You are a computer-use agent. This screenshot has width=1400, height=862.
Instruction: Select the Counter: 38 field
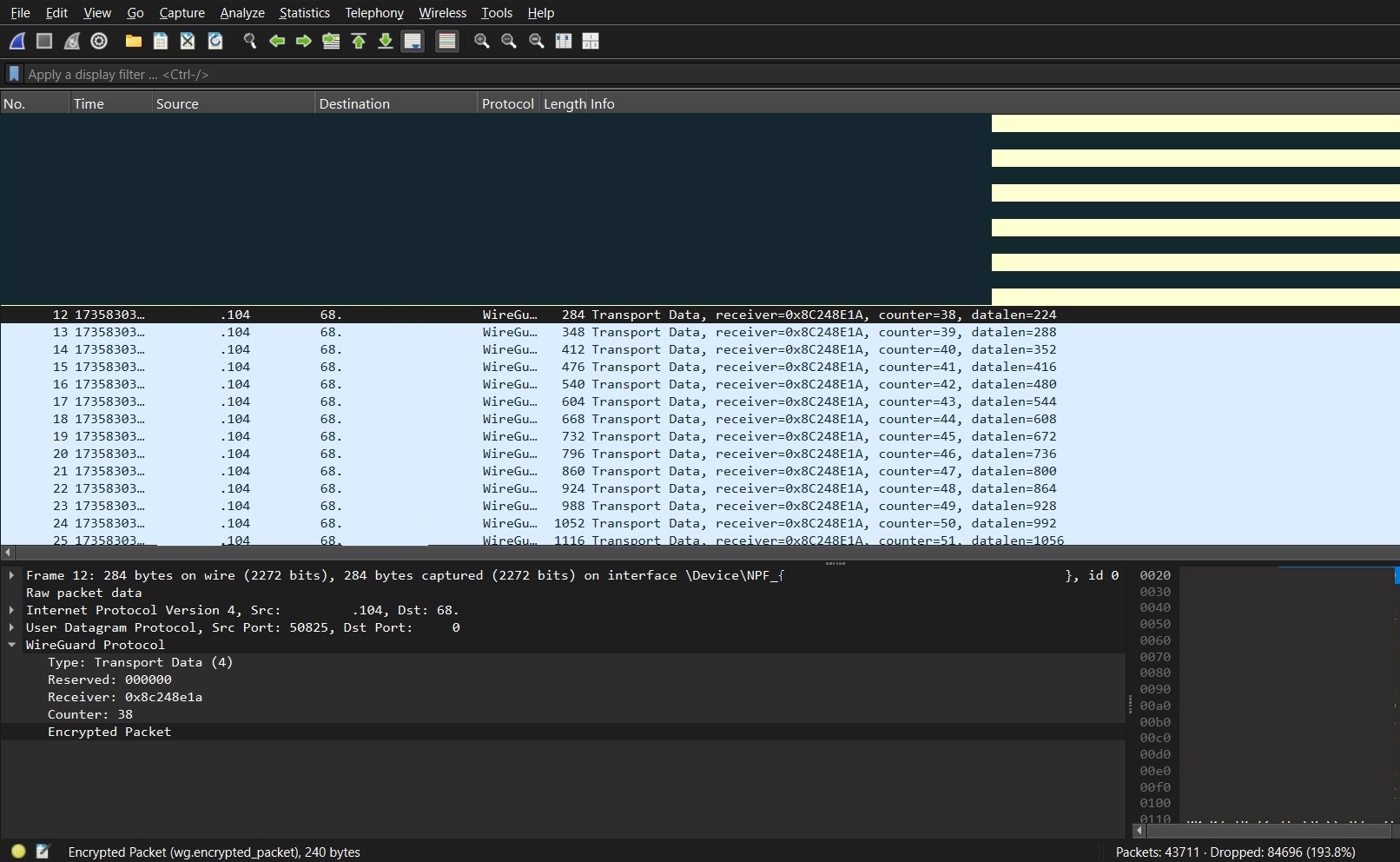563,714
